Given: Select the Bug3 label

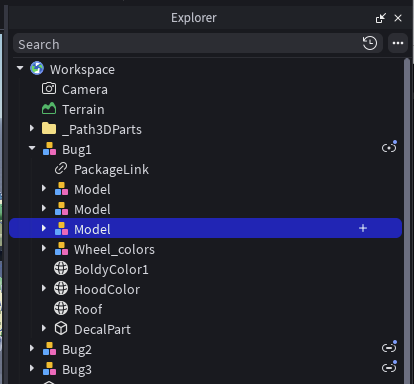Looking at the screenshot, I should 77,370.
